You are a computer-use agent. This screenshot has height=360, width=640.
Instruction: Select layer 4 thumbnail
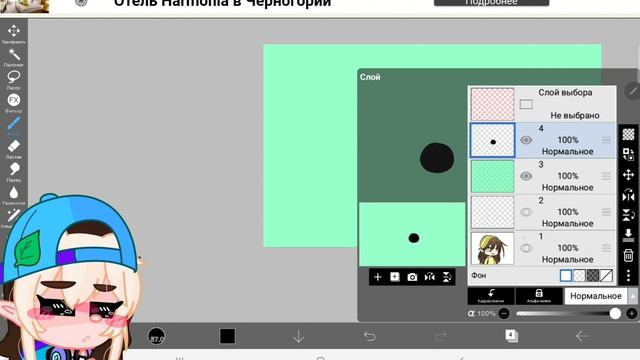point(492,140)
